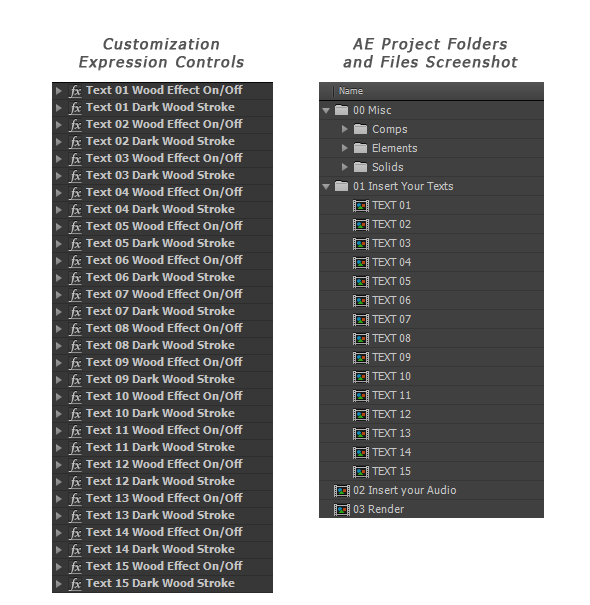Click the 02 Insert your Audio comp icon
This screenshot has height=605, width=590.
(342, 490)
